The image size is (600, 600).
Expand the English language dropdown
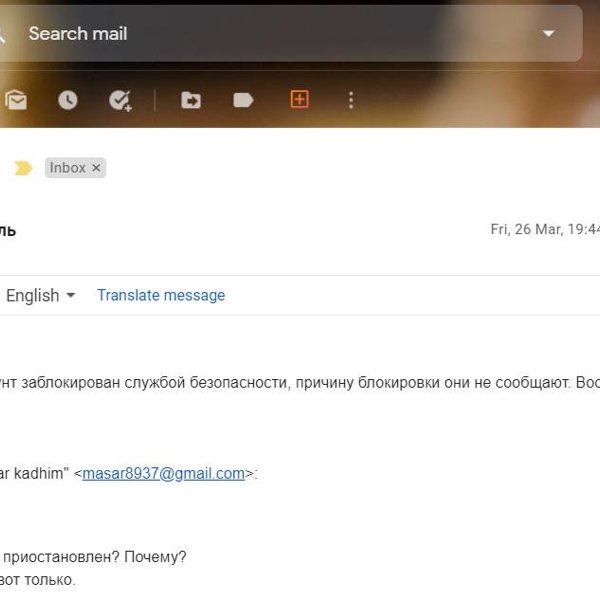[x=41, y=295]
